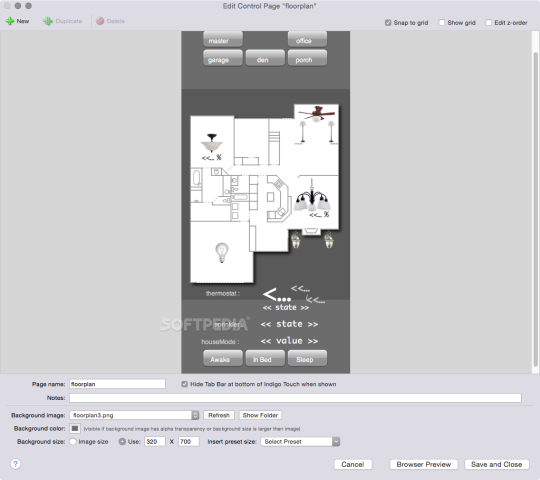Screen dimensions: 540x480
Task: Click the Duplicate toolbar icon
Action: coord(47,21)
